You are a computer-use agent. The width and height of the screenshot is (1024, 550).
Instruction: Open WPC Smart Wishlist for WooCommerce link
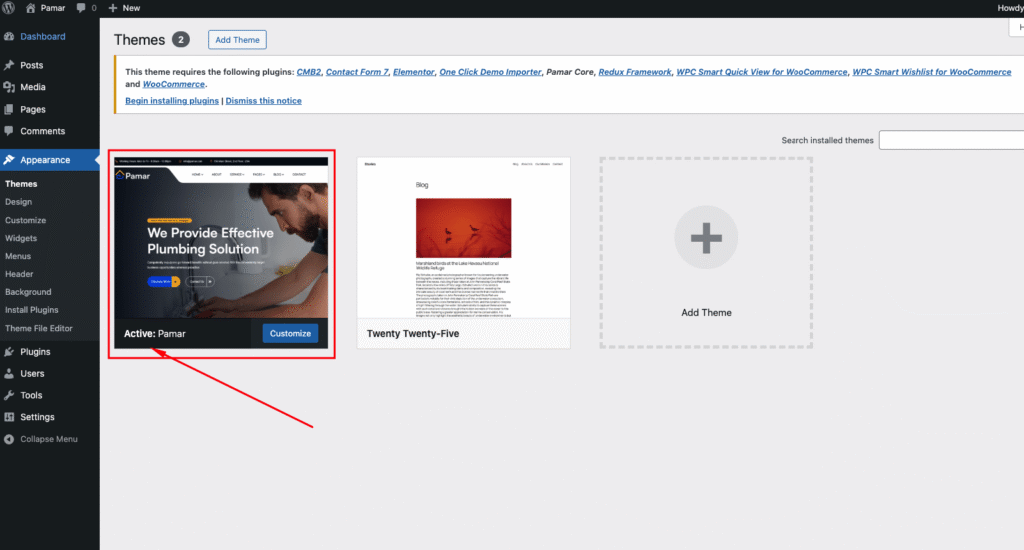tap(932, 72)
